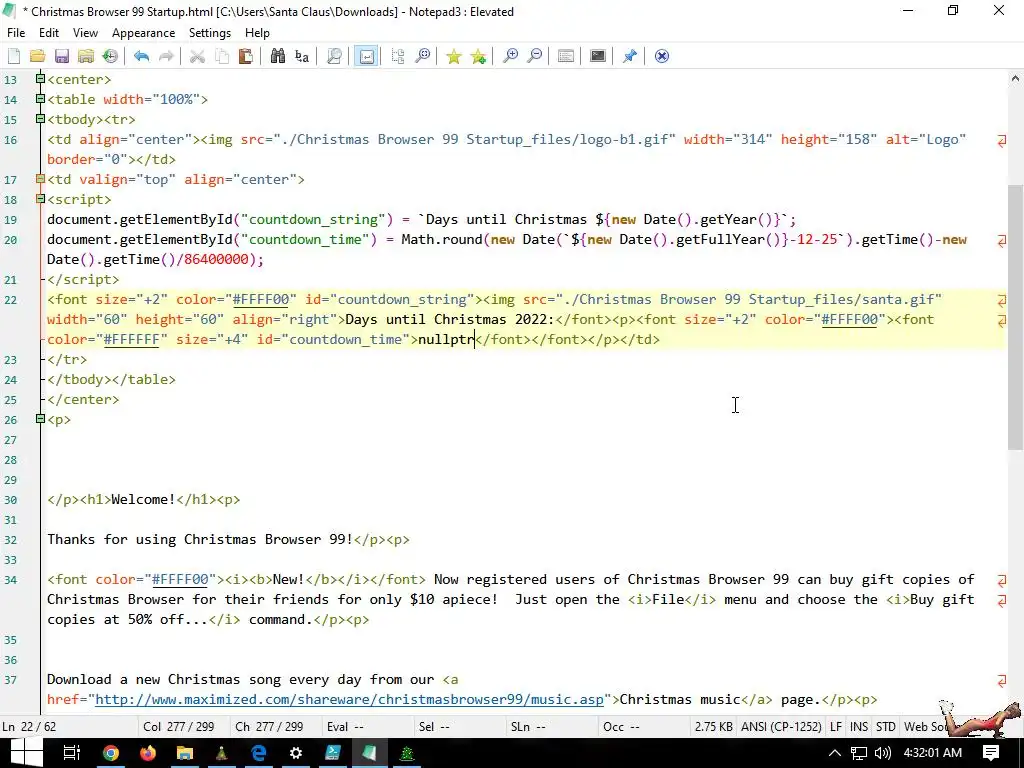Zoom in with the plus magnifier

(x=510, y=56)
